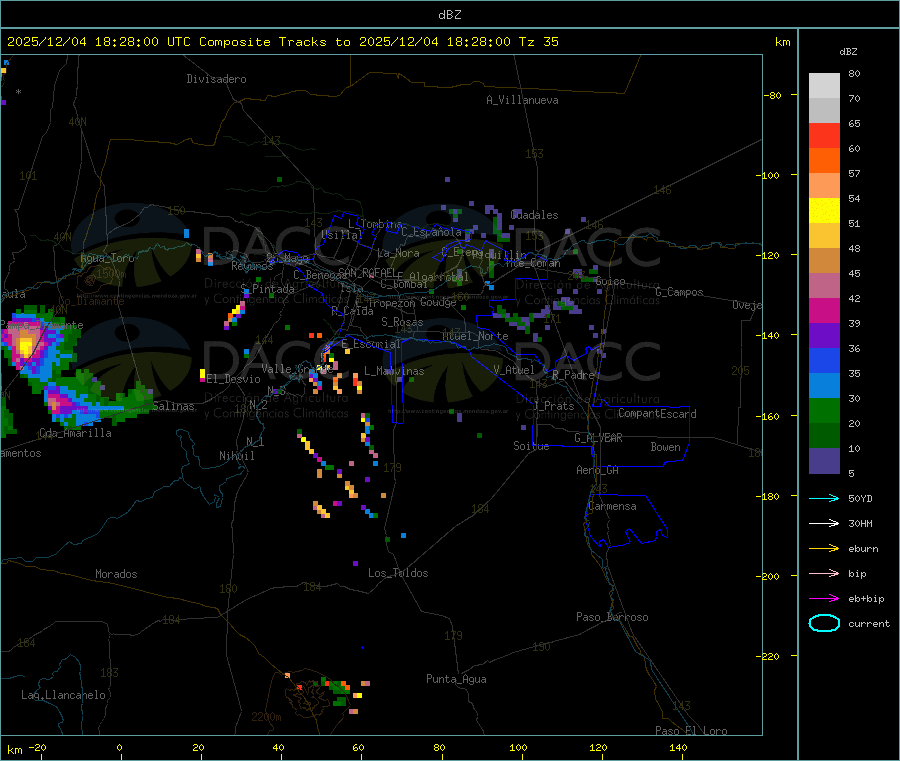This screenshot has width=900, height=761.
Task: Click the 'Cuadales' place label
Action: (534, 215)
